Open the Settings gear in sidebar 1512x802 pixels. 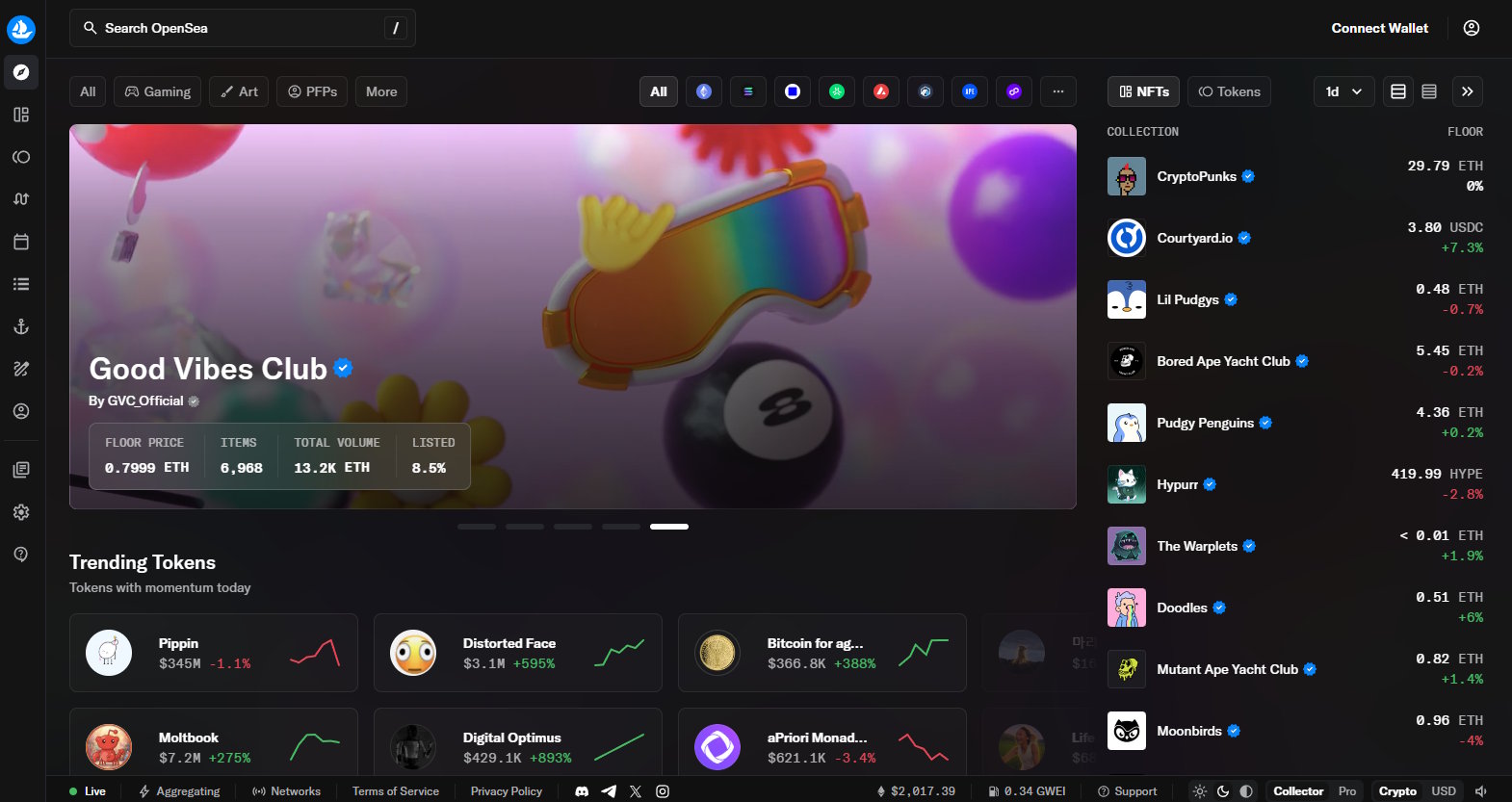[21, 512]
